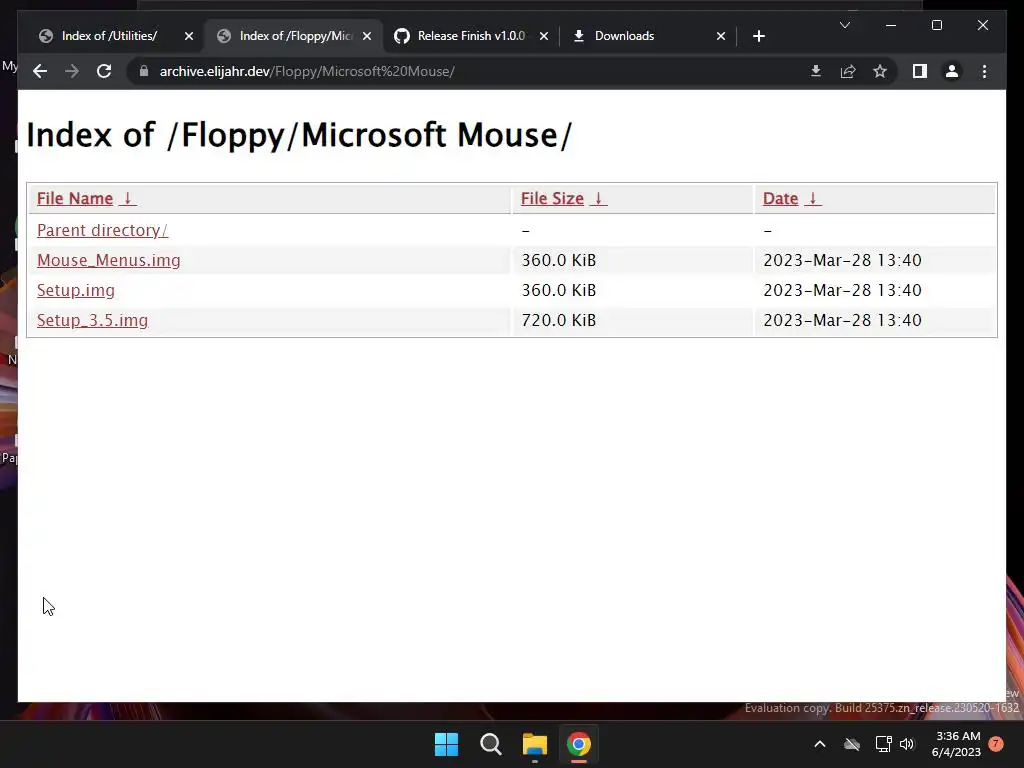Click the address bar URL
Image resolution: width=1024 pixels, height=768 pixels.
click(307, 71)
